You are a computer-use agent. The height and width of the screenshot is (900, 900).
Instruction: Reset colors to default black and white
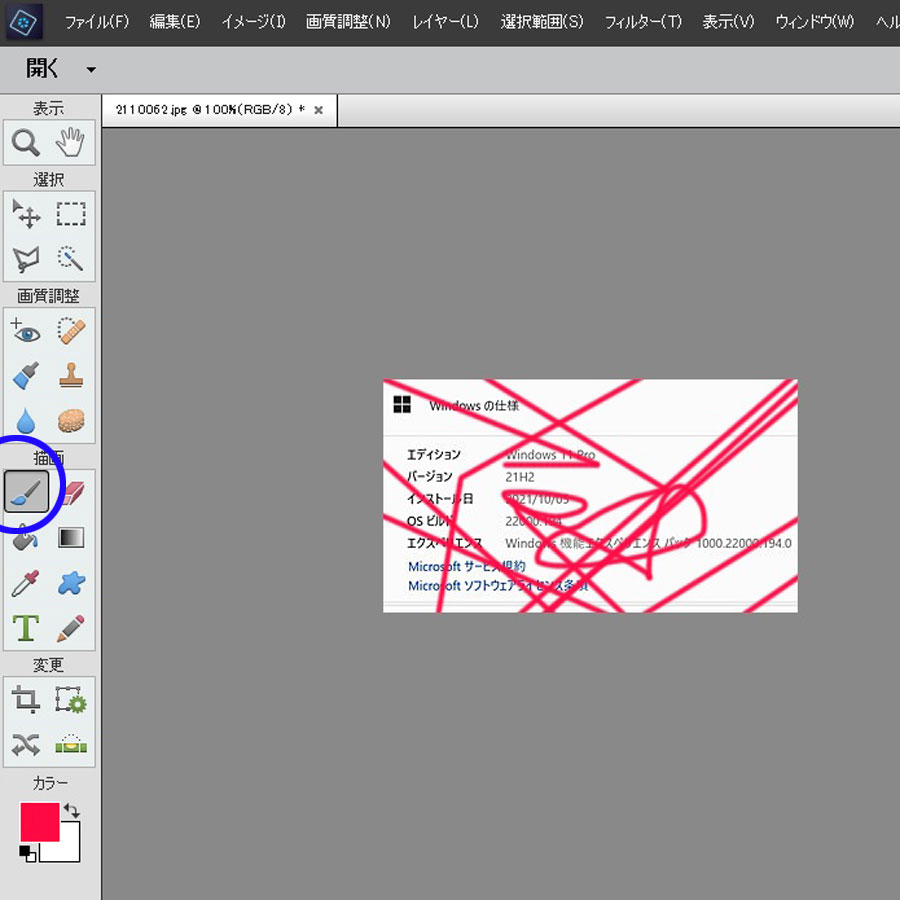coord(27,854)
